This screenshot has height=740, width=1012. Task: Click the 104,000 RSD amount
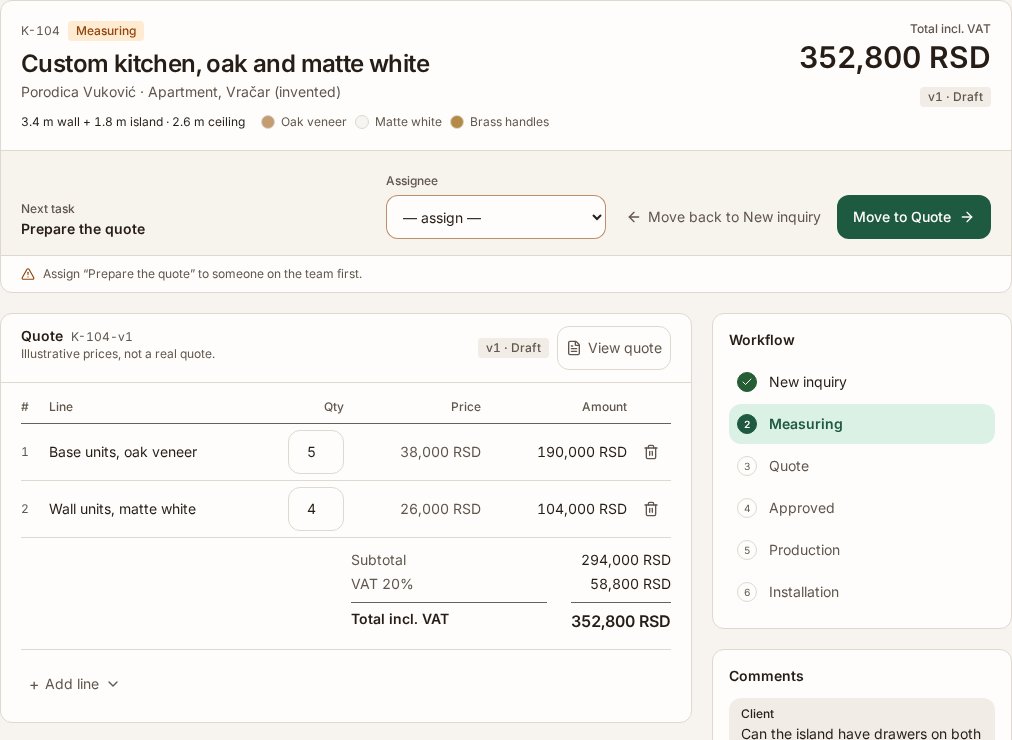click(x=582, y=509)
